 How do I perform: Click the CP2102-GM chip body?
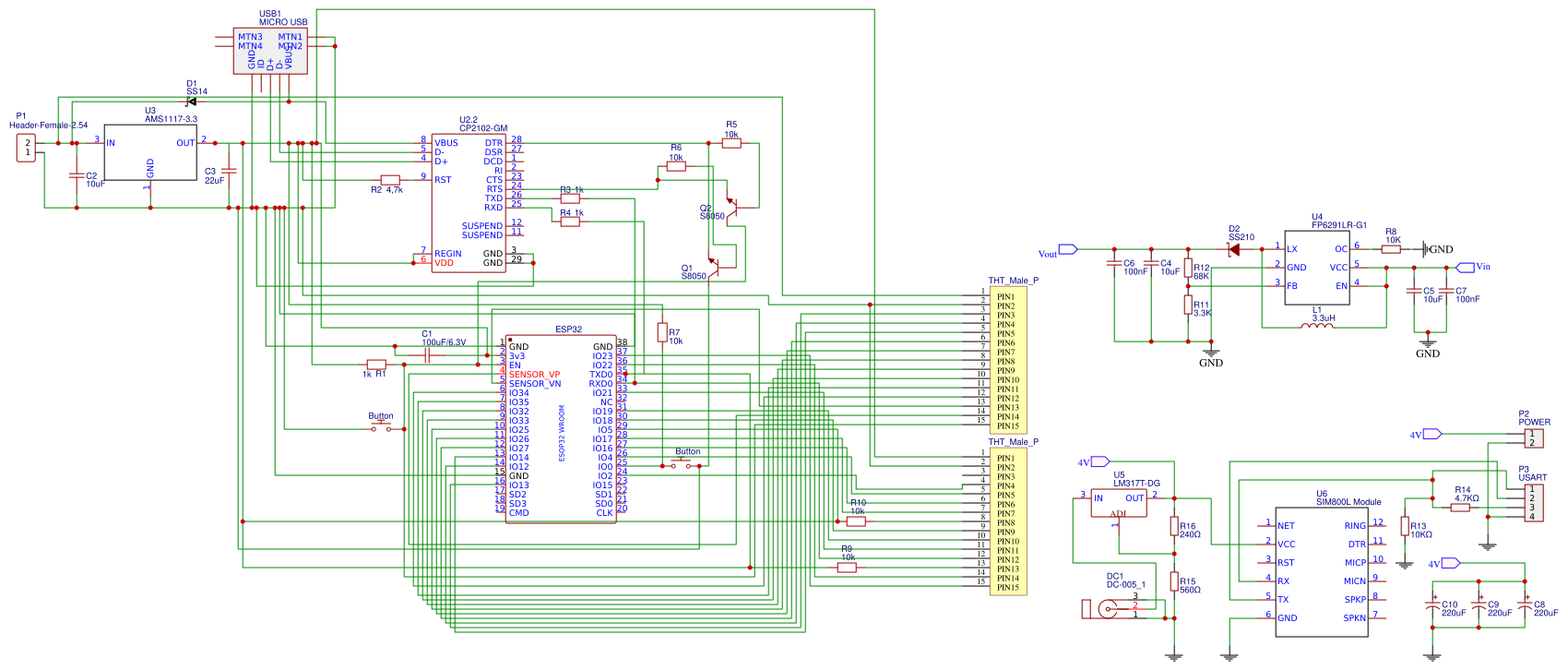[x=469, y=203]
